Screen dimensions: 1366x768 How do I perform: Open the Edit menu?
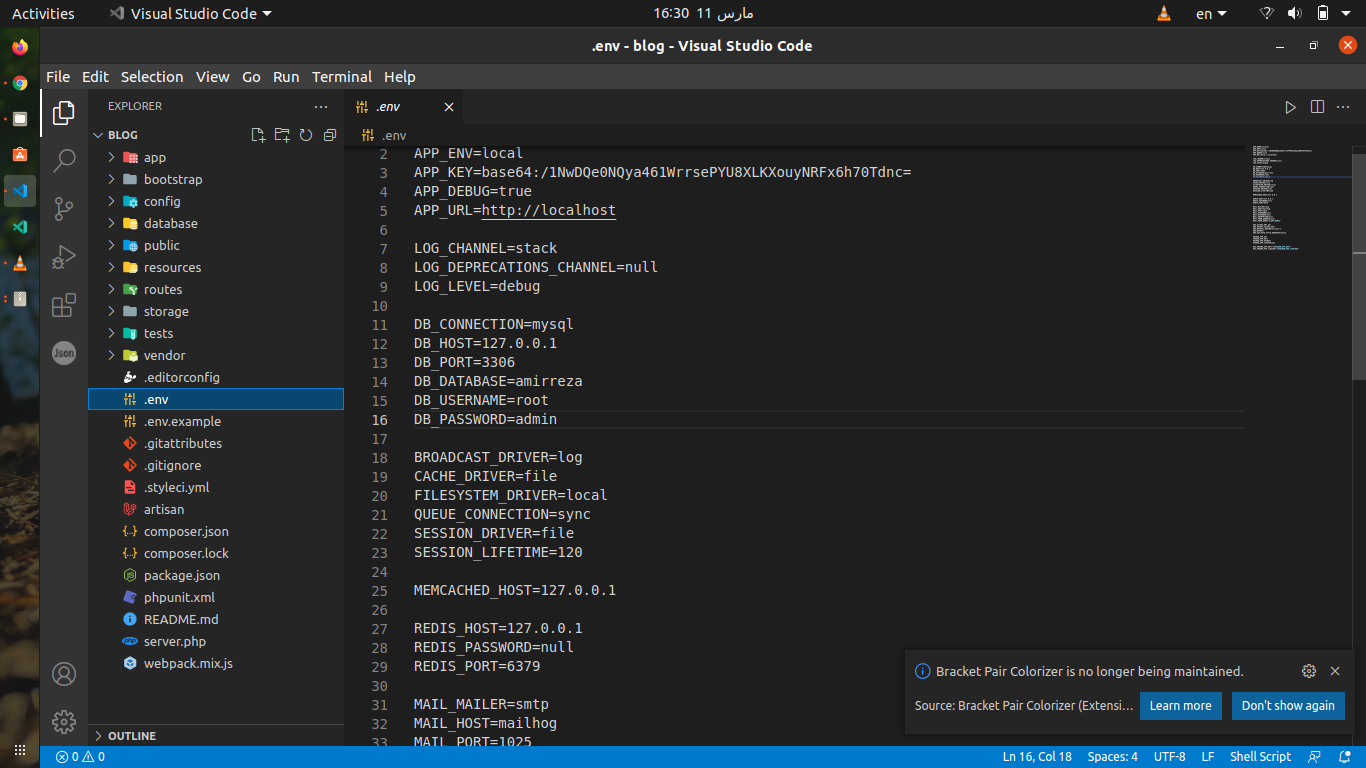(95, 77)
